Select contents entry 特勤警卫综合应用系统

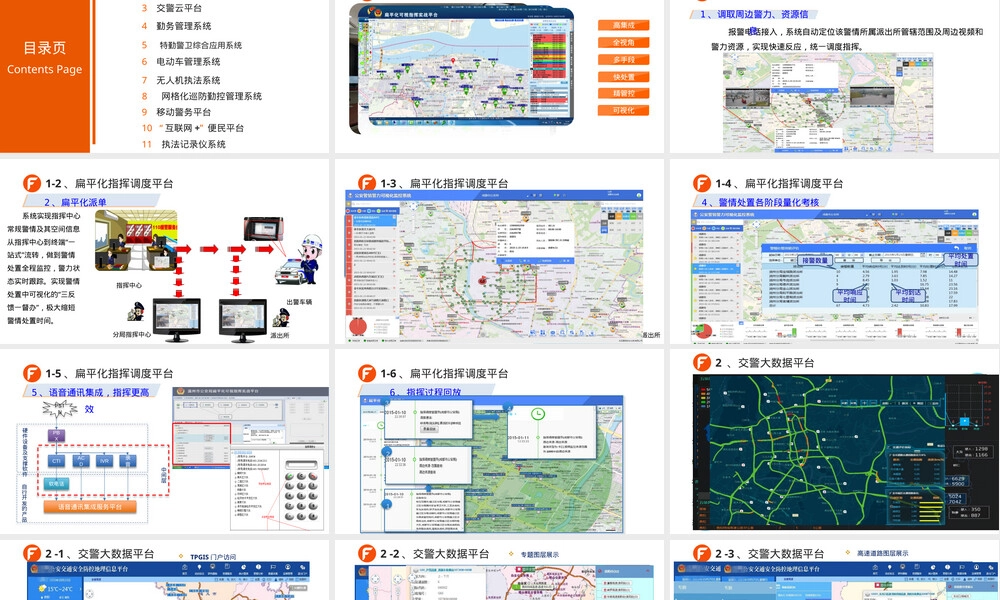click(x=200, y=45)
